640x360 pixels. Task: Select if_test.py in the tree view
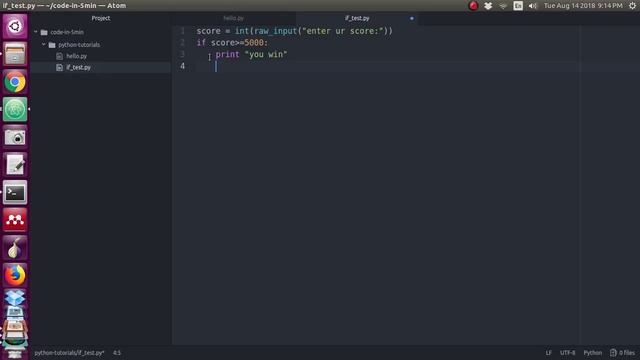(x=78, y=67)
